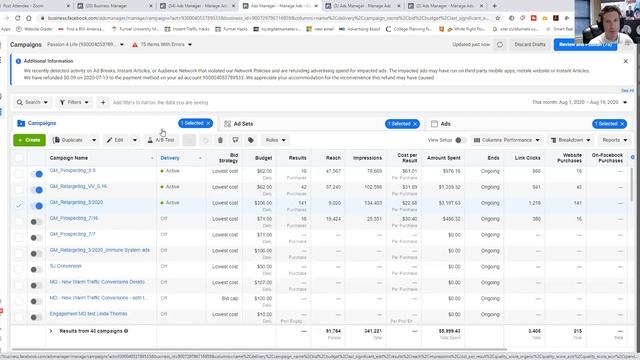
Task: Check the select-all header checkbox
Action: click(x=19, y=158)
